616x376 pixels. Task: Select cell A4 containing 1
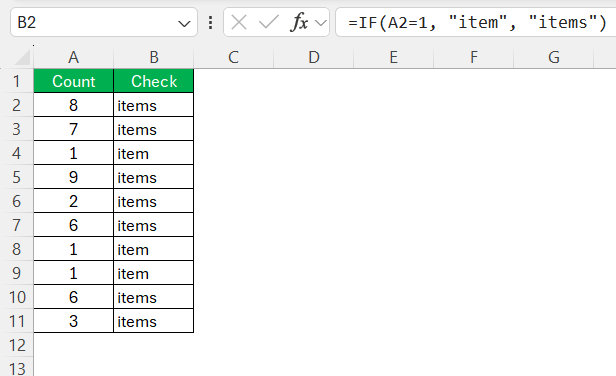(x=73, y=153)
